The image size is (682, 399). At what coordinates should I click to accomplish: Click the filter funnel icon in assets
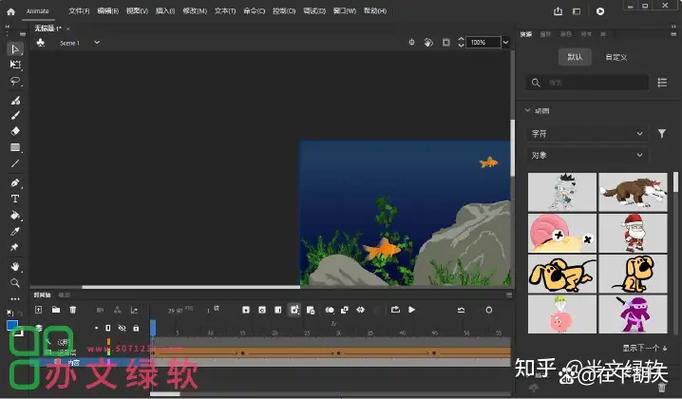coord(662,134)
